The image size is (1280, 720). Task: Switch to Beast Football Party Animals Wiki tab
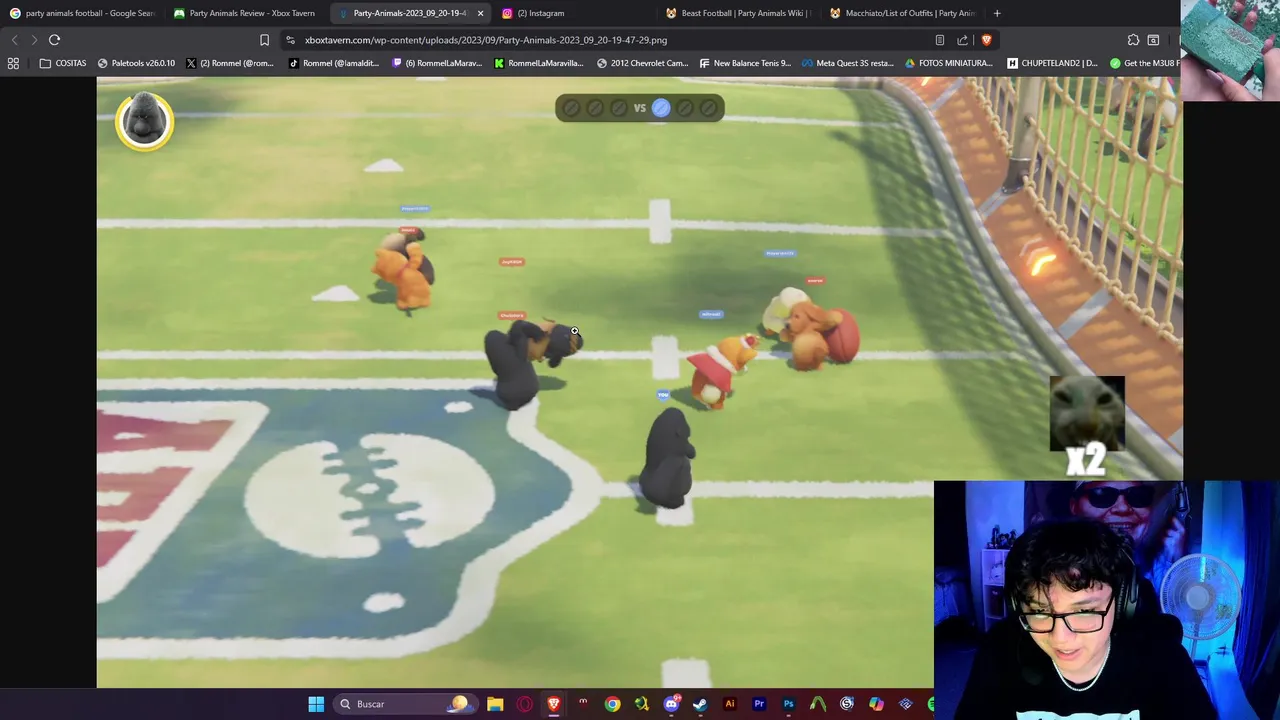[738, 13]
